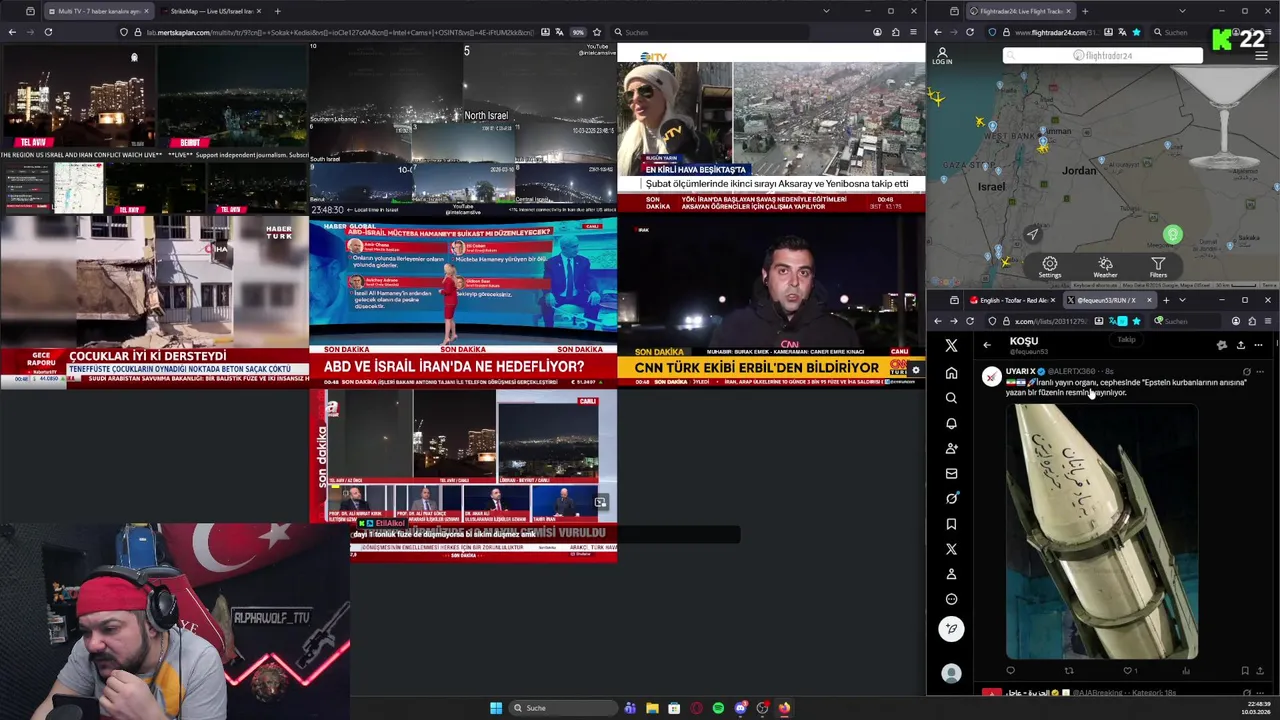Open X profile icon in sidebar
This screenshot has height=720, width=1280.
coord(951,574)
